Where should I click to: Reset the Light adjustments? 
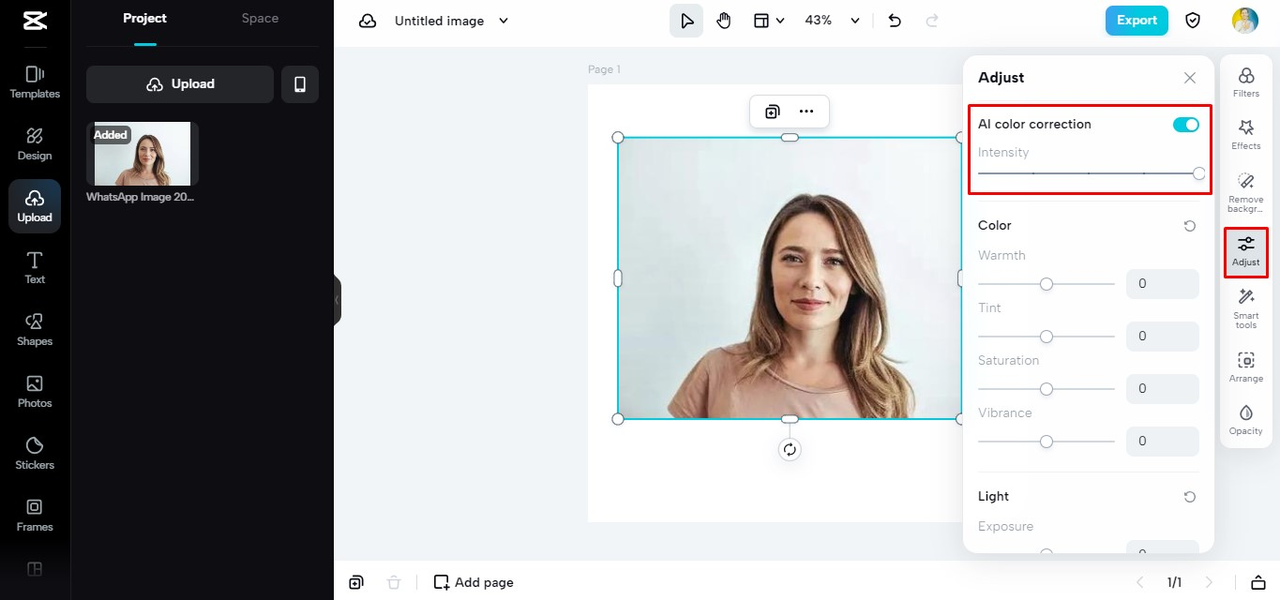click(x=1190, y=497)
